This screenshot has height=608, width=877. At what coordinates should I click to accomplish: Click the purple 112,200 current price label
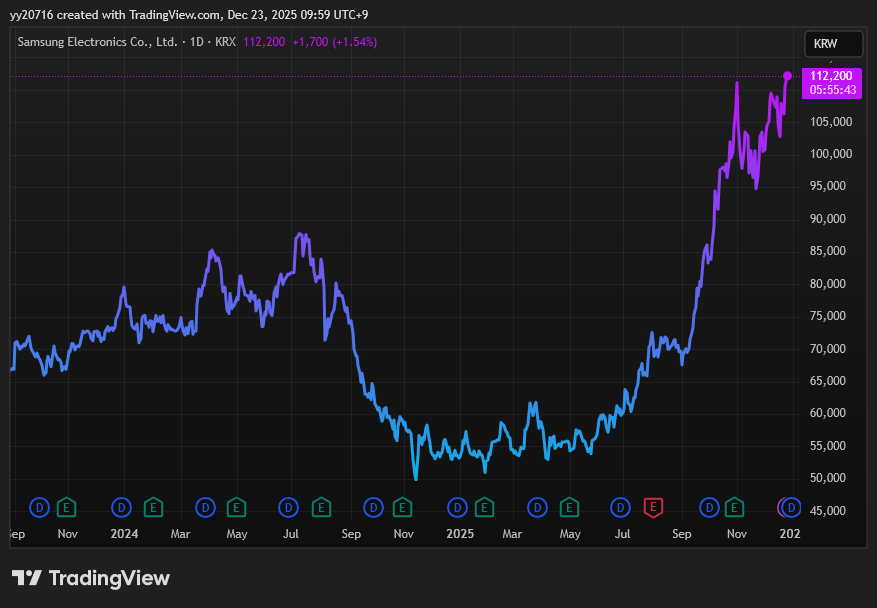832,76
